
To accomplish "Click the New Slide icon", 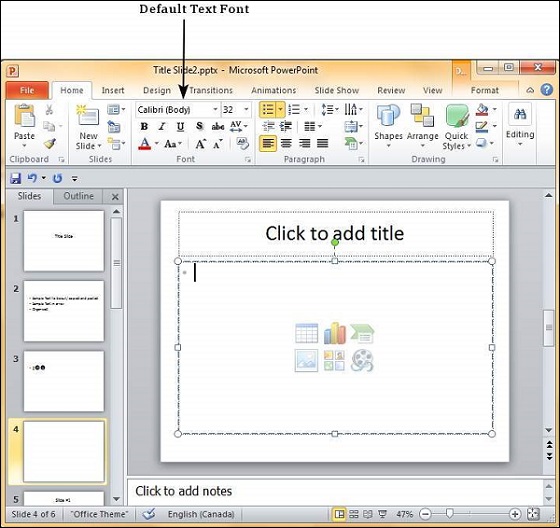I will point(88,115).
